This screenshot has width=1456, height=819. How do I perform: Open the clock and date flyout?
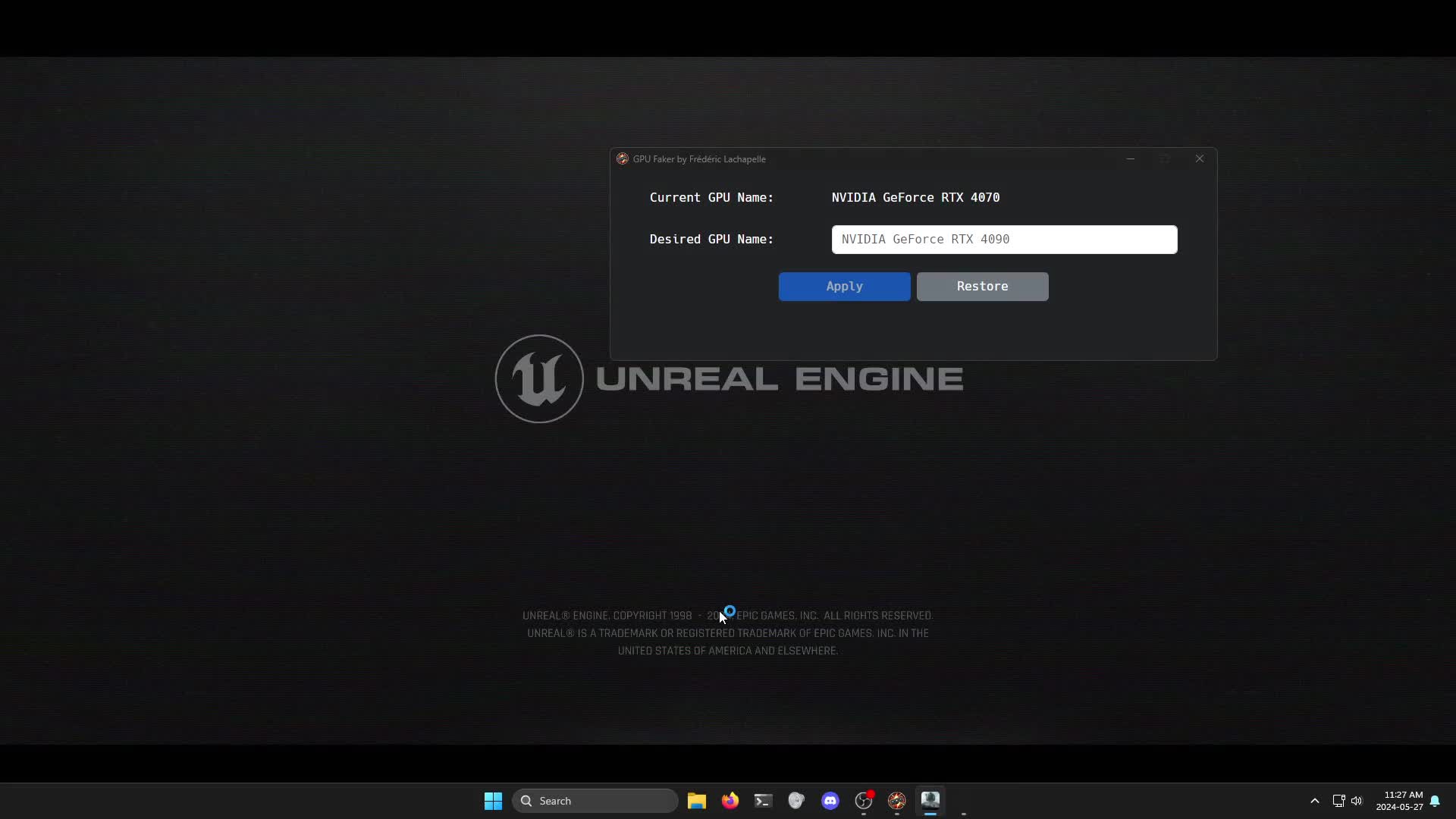click(x=1400, y=801)
